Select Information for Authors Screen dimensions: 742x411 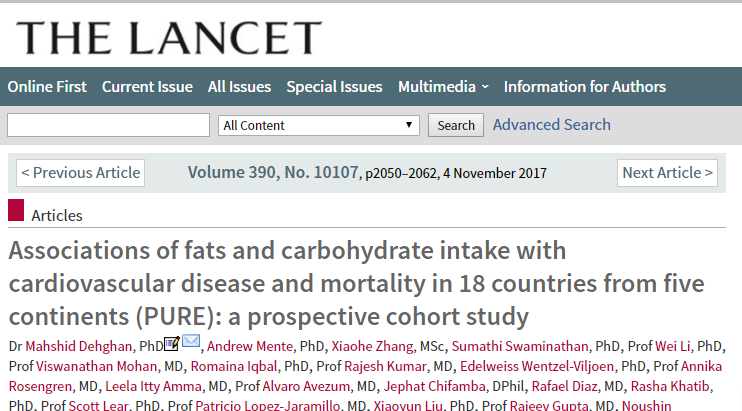[584, 87]
